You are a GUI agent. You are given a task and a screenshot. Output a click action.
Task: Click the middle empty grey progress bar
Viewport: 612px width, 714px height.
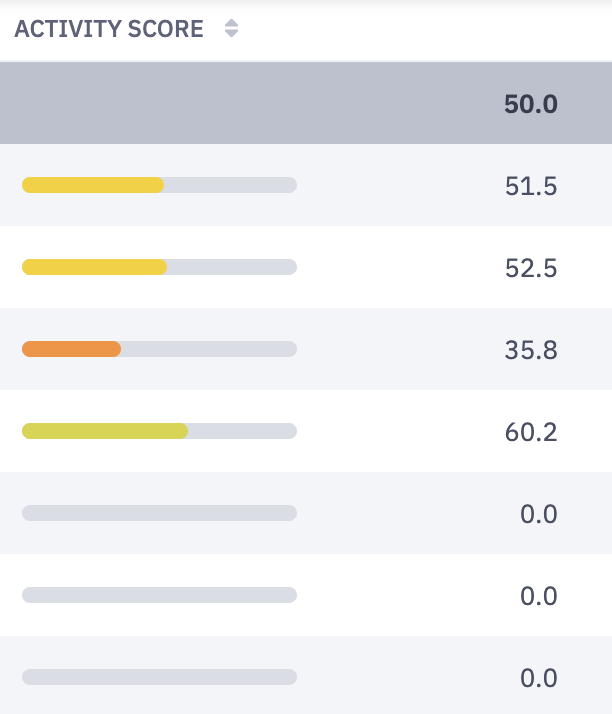pyautogui.click(x=159, y=595)
